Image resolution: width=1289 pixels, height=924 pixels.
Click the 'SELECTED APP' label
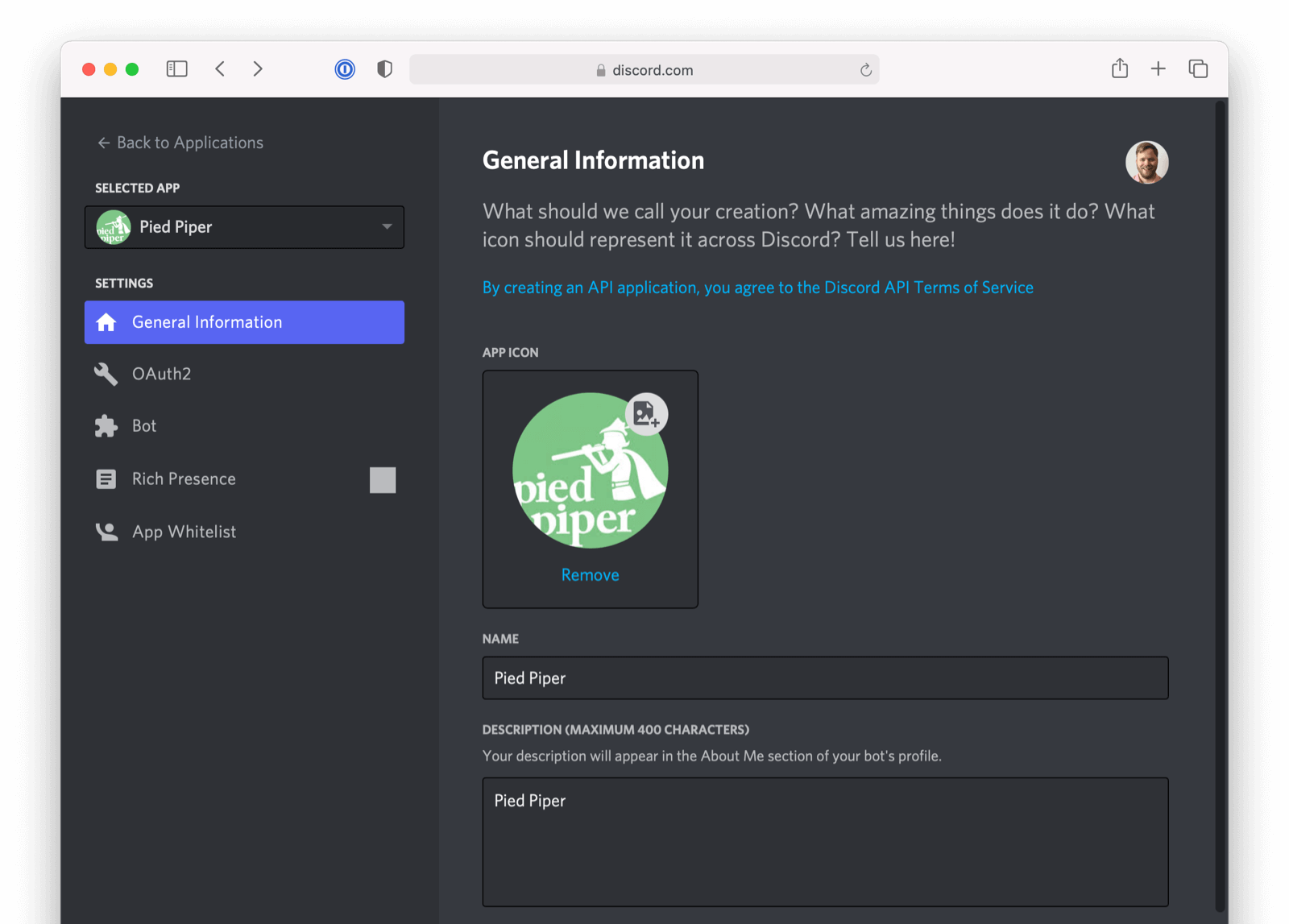coord(137,189)
